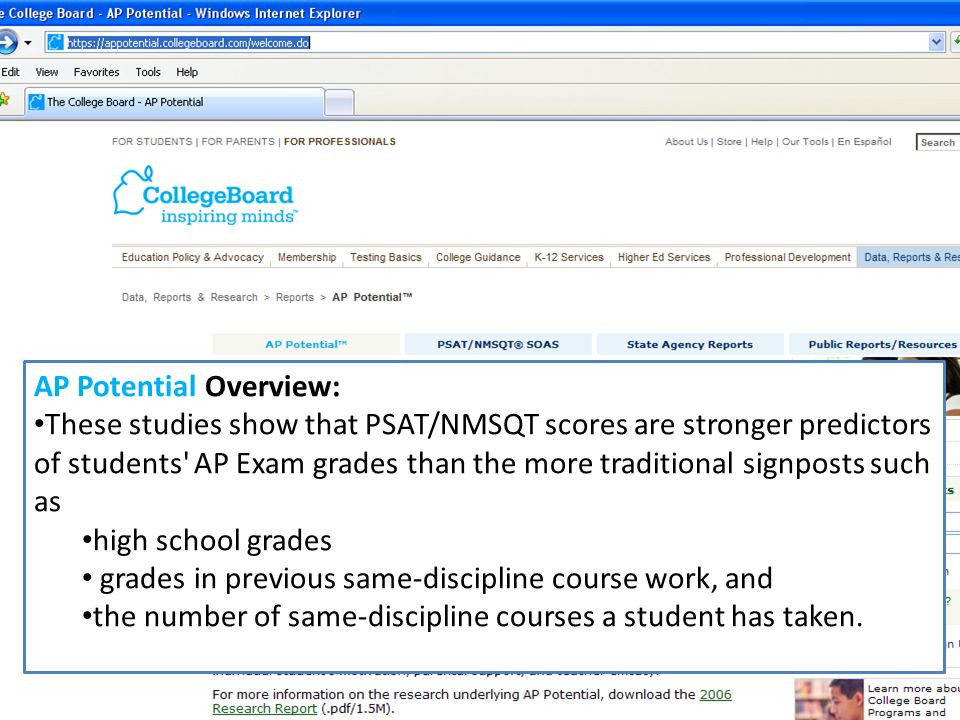The width and height of the screenshot is (960, 720).
Task: Open the Higher Ed Services nav item
Action: [664, 257]
